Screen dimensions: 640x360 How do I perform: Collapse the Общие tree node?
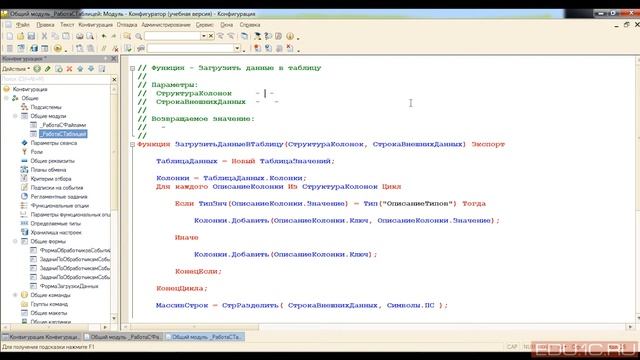click(x=6, y=98)
